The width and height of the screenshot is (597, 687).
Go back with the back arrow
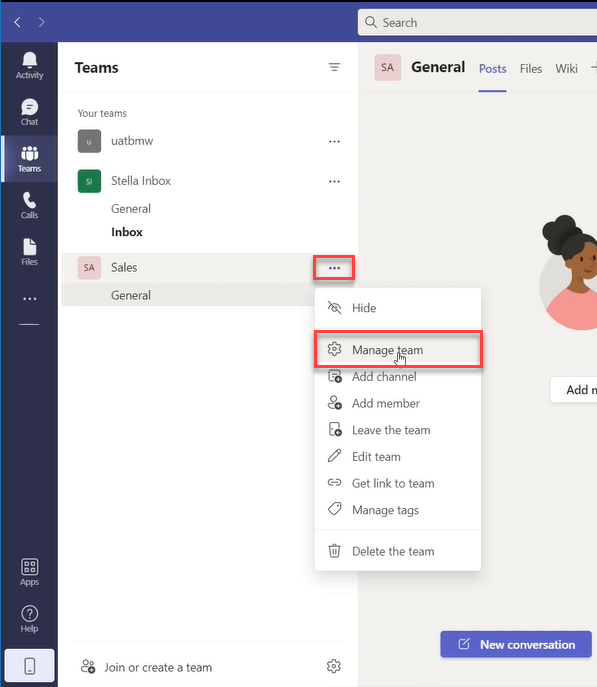(x=18, y=22)
